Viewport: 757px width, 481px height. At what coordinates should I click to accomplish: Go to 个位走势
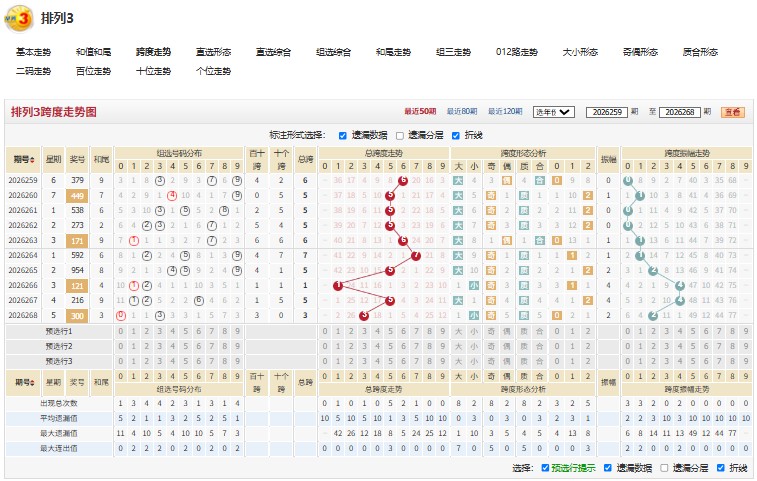pos(213,71)
